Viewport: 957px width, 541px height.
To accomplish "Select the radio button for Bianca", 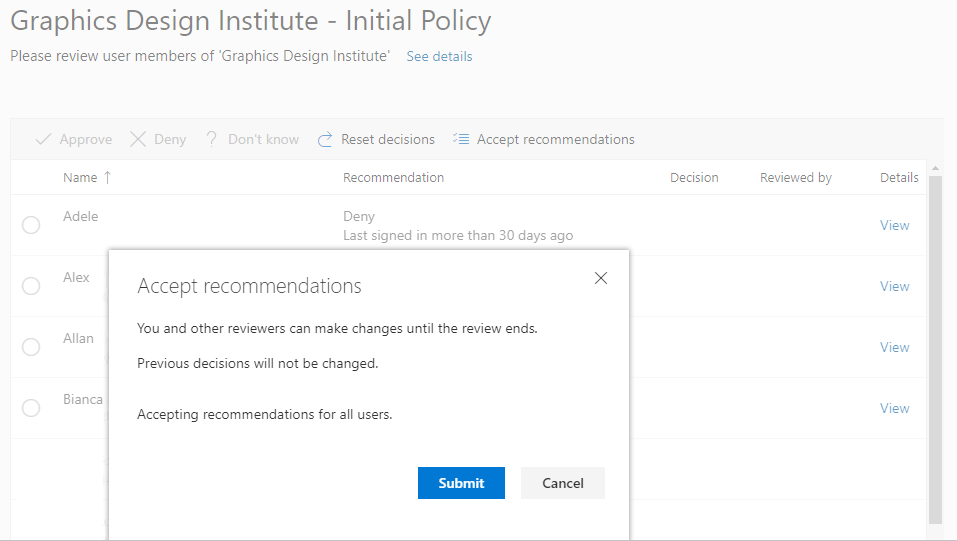I will point(31,408).
